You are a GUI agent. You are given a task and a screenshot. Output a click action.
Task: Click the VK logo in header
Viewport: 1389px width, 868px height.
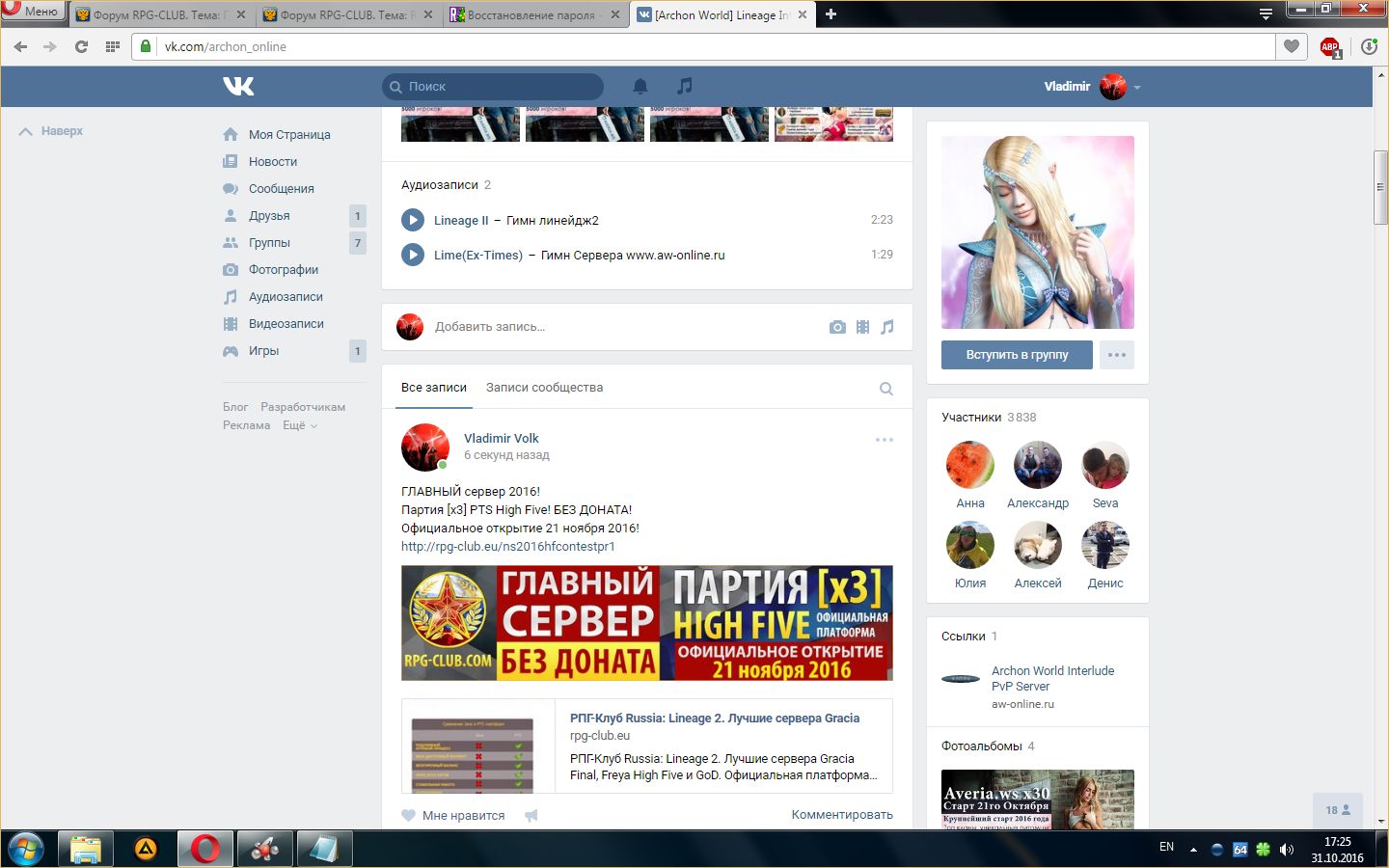pos(238,87)
